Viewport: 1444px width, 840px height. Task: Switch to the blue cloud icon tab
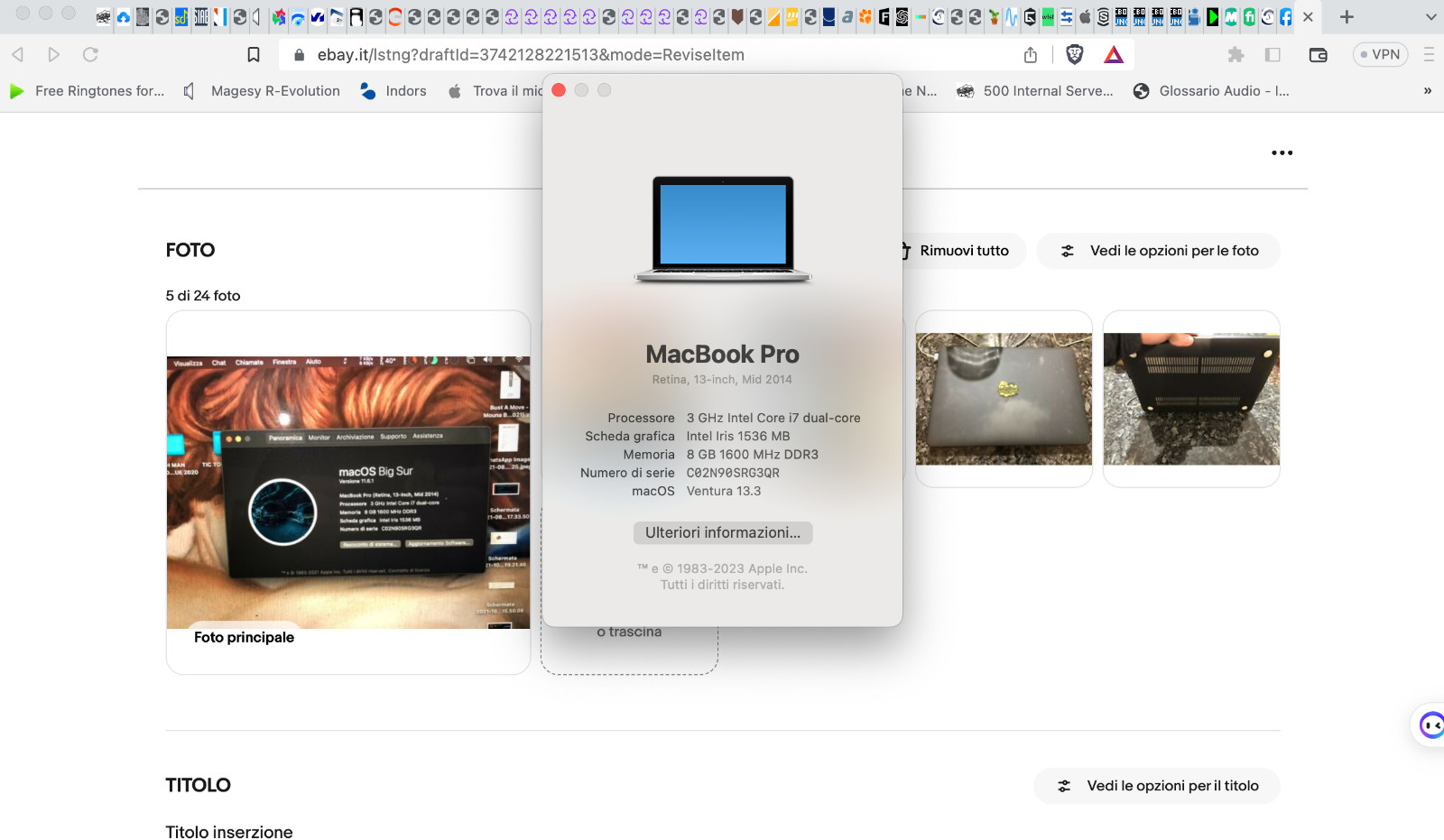tap(124, 17)
